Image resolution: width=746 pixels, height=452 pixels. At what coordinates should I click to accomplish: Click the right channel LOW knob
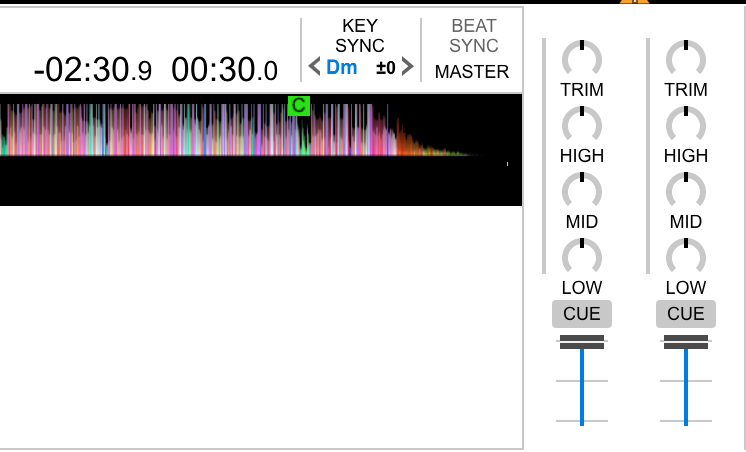pos(685,257)
